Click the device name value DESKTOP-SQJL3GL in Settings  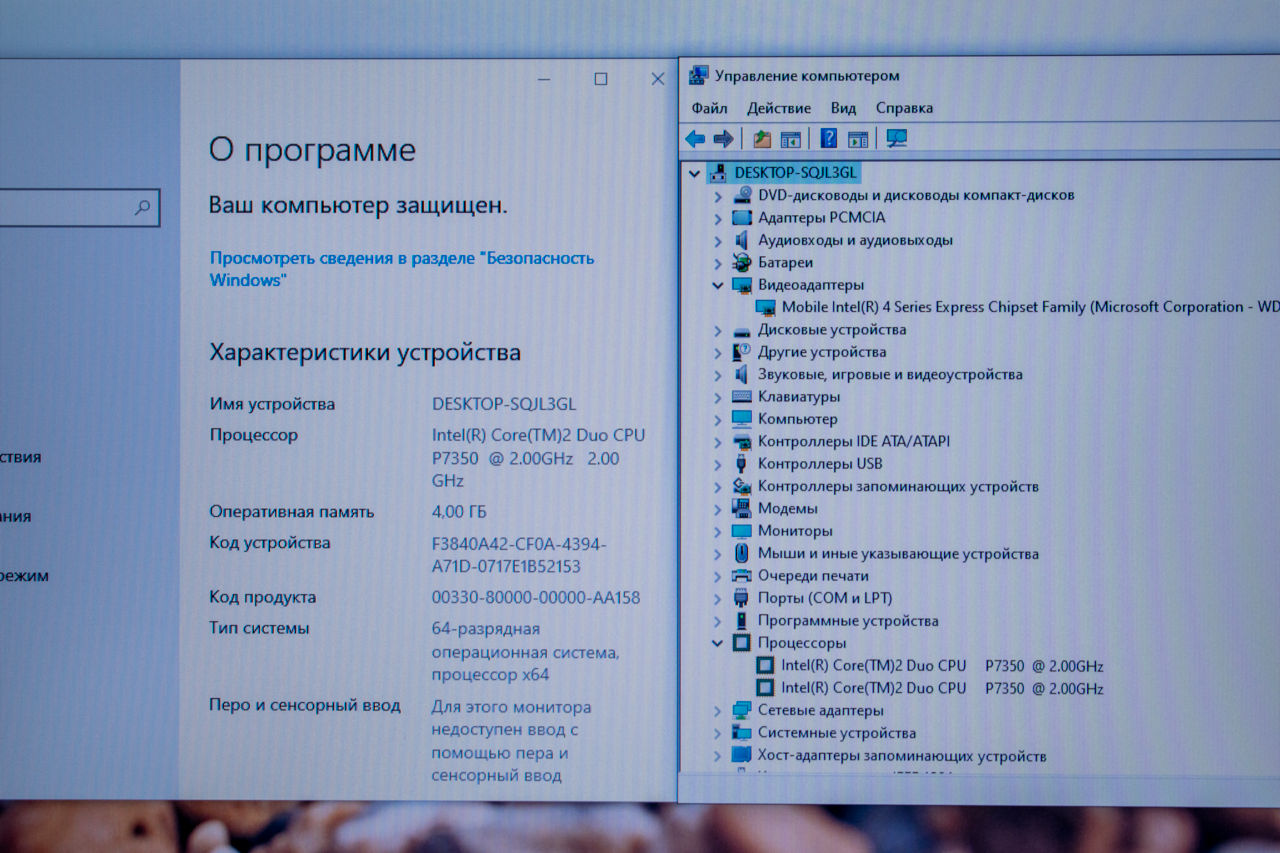[x=504, y=404]
